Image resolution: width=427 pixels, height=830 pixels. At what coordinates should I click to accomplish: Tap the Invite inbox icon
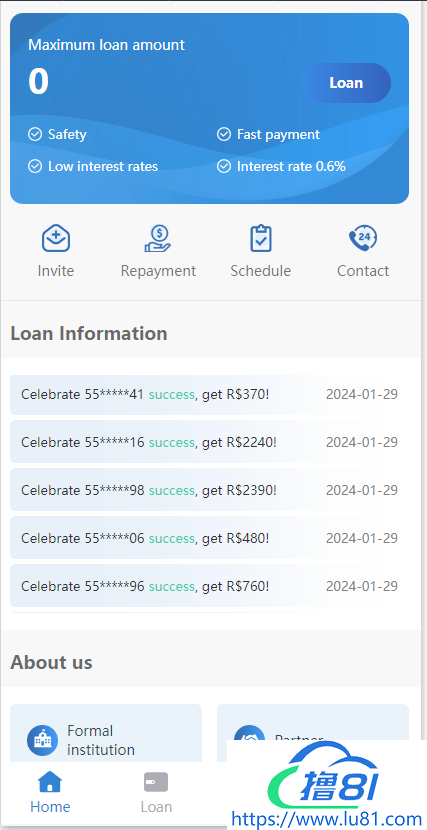click(56, 239)
